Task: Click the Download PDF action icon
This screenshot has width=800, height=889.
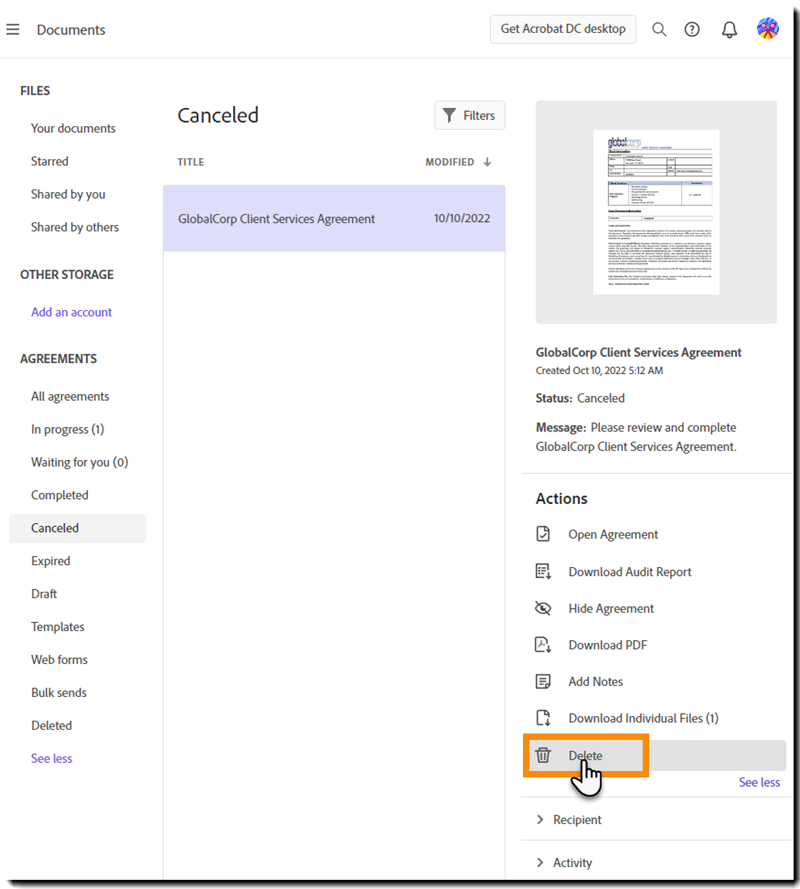Action: 543,645
